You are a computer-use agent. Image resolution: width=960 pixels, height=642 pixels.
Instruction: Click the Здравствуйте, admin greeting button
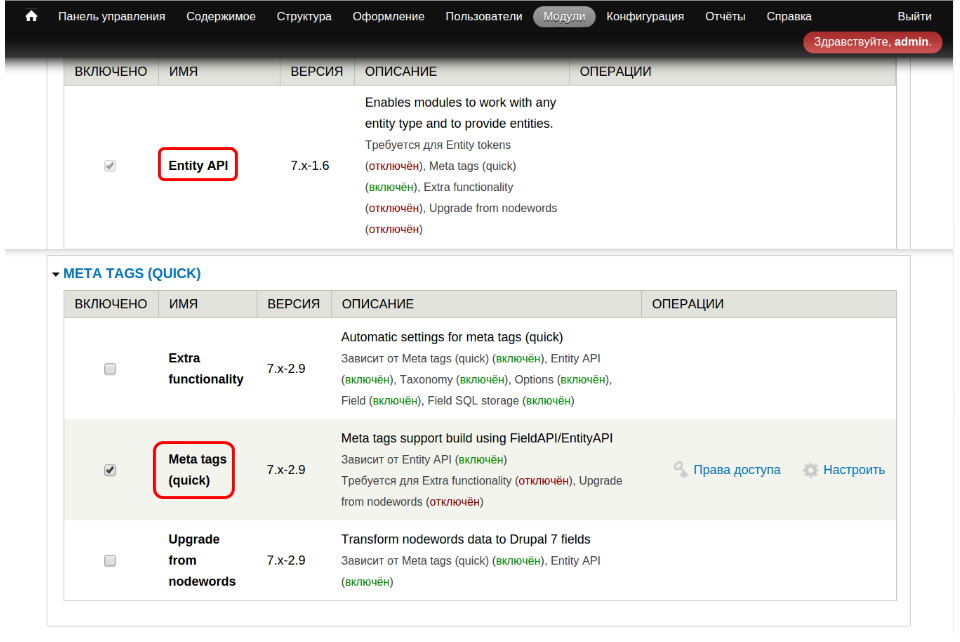click(872, 42)
